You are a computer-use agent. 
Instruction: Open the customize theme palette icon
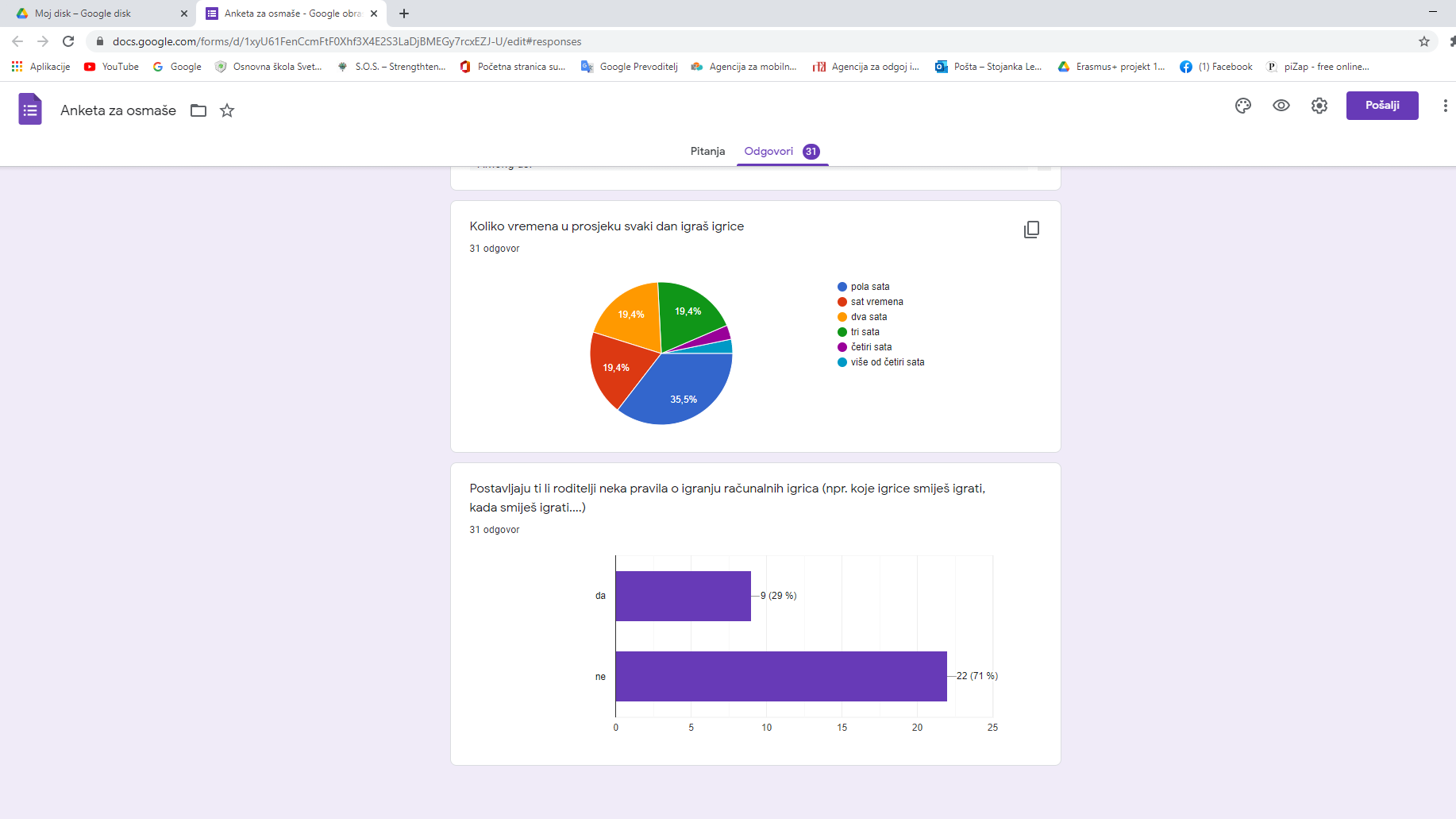[1242, 106]
